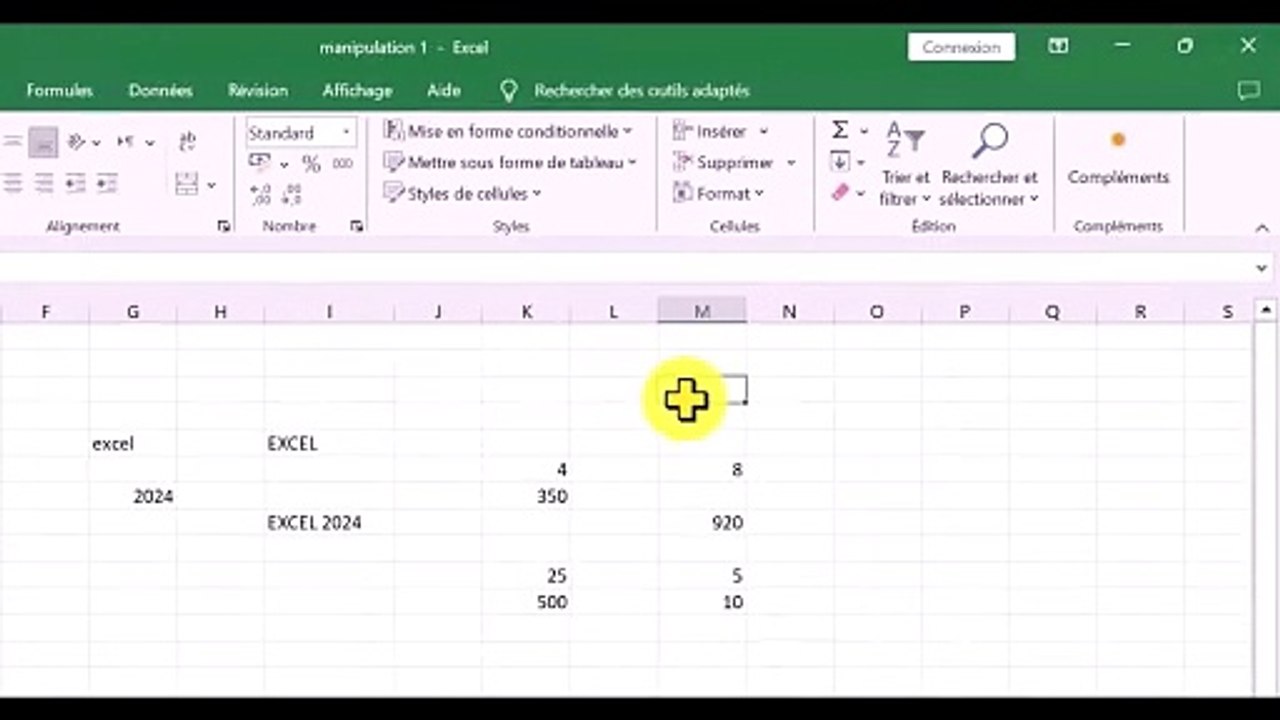Open Mettre sous forme de tableau menu
The width and height of the screenshot is (1280, 720).
(511, 162)
